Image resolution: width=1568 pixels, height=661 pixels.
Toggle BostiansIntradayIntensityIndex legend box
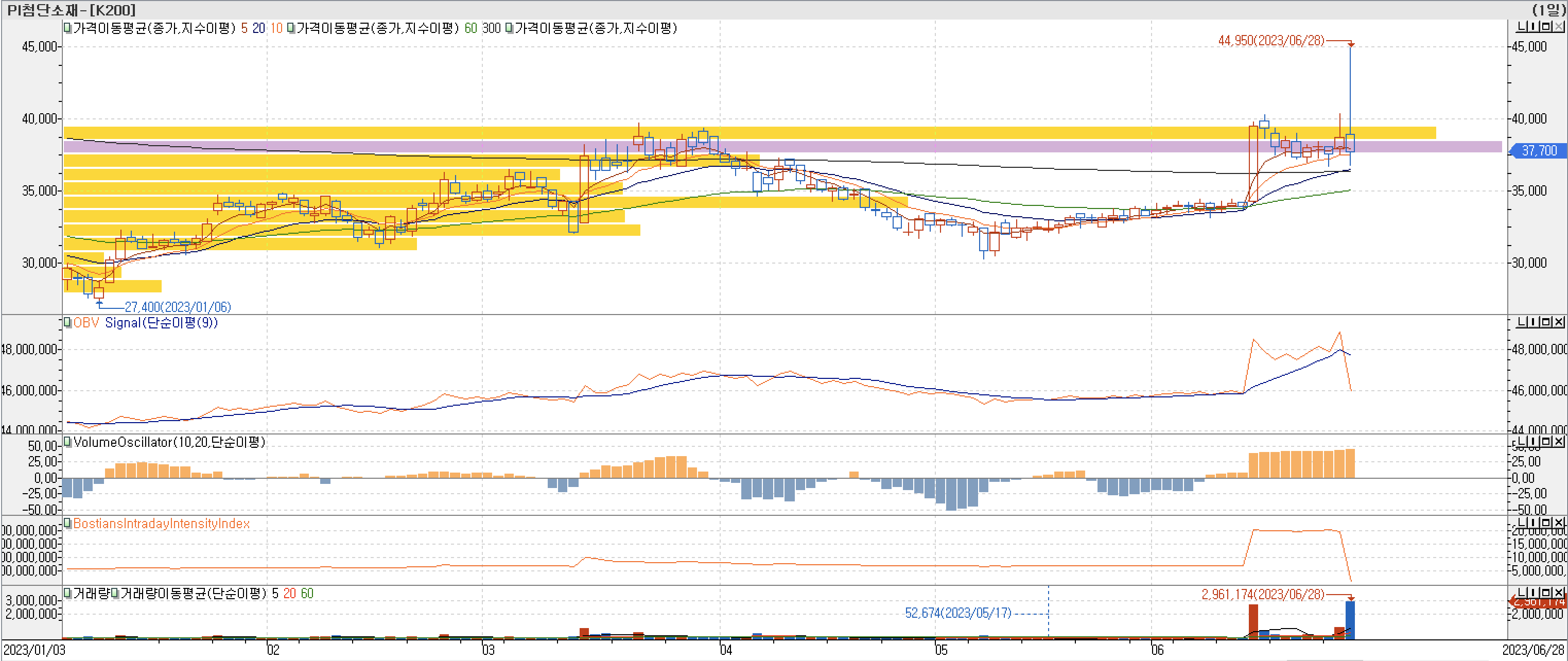(x=67, y=523)
